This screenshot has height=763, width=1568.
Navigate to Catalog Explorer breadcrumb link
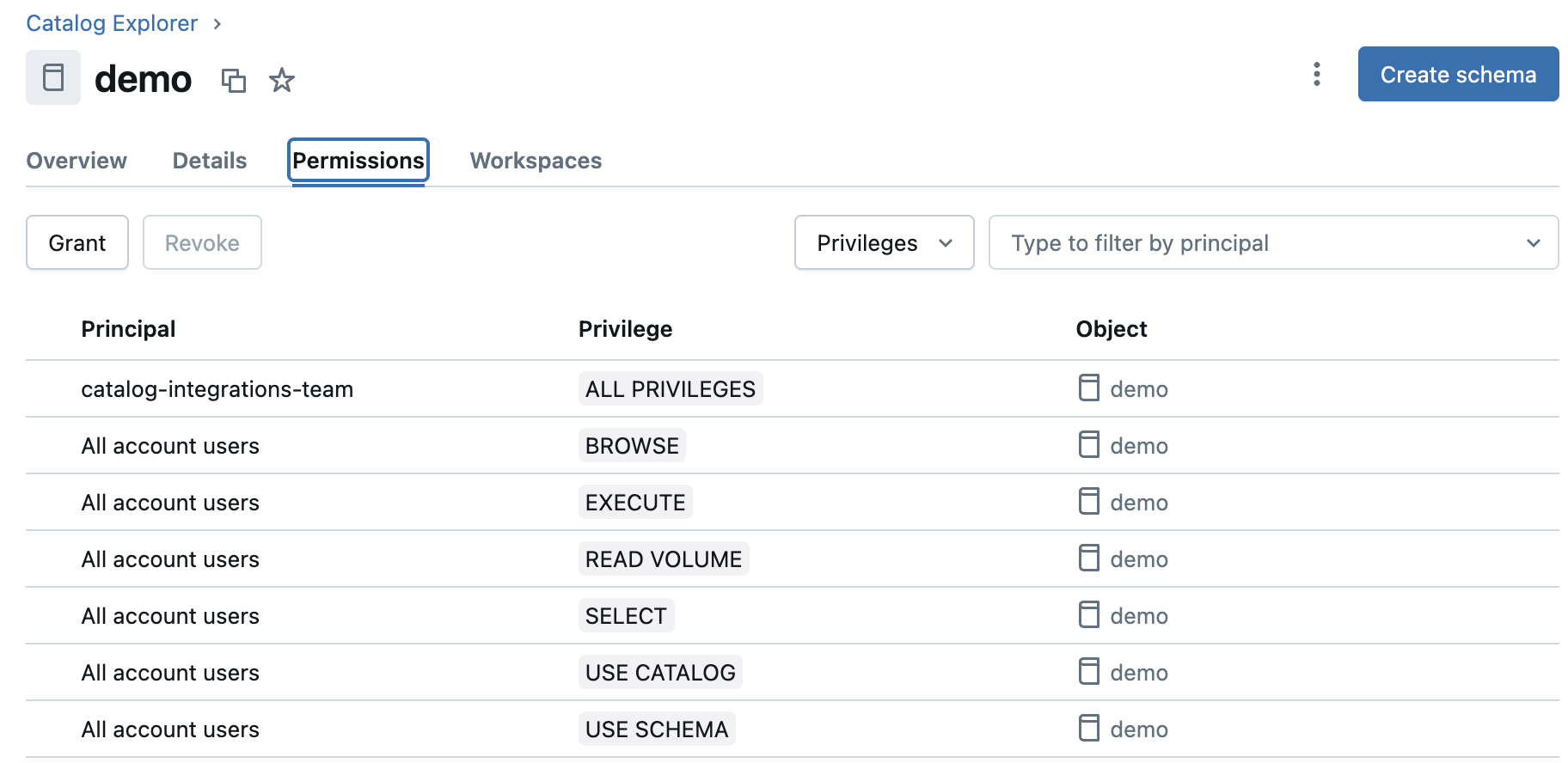pos(112,23)
